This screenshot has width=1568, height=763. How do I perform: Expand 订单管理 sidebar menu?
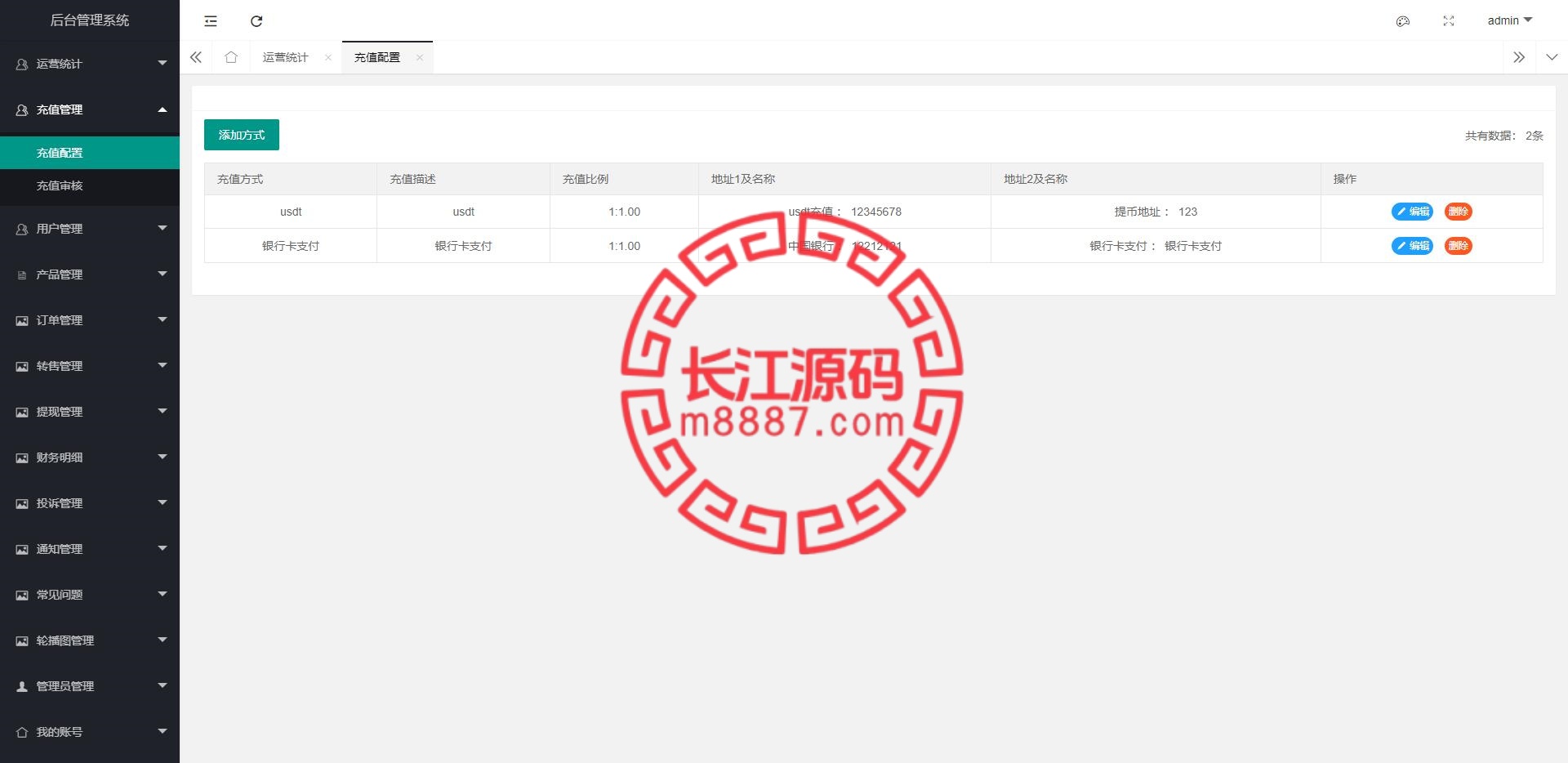point(90,320)
